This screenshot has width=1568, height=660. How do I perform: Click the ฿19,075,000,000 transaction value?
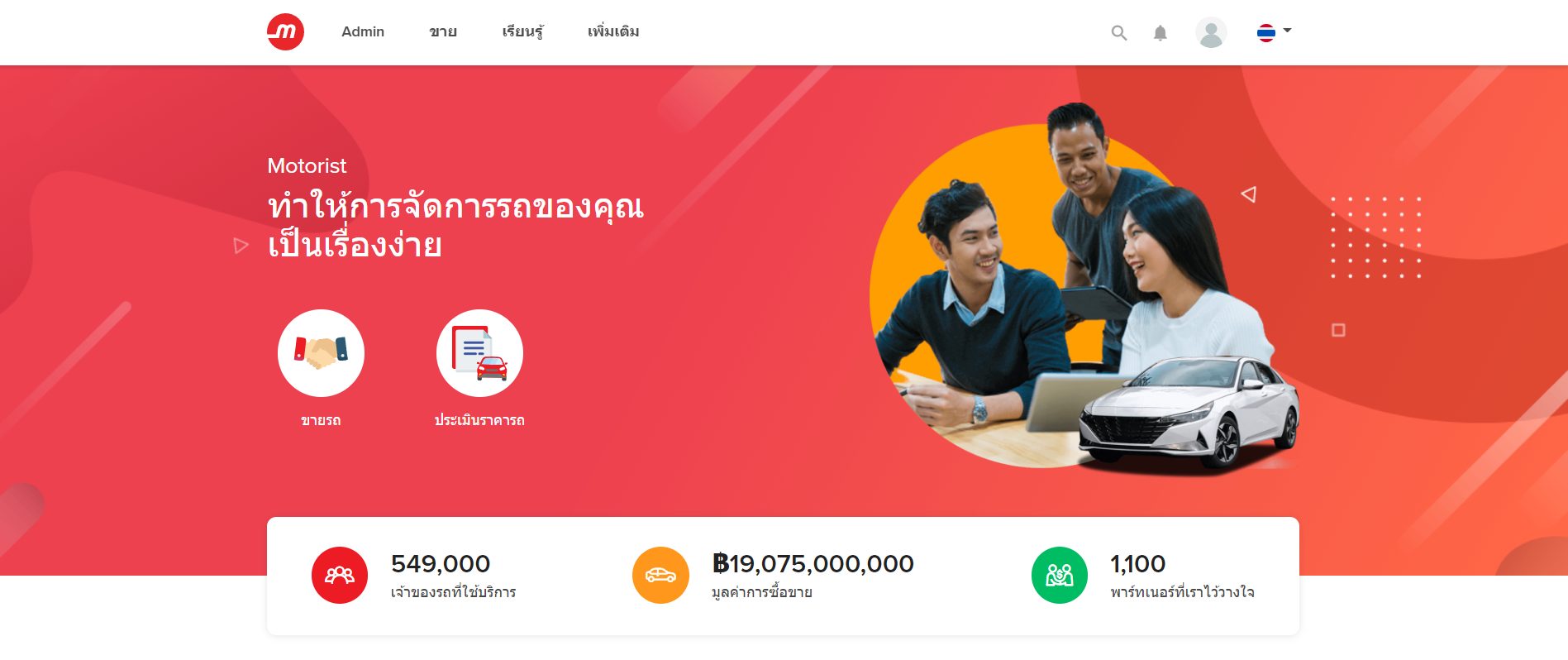[x=813, y=564]
